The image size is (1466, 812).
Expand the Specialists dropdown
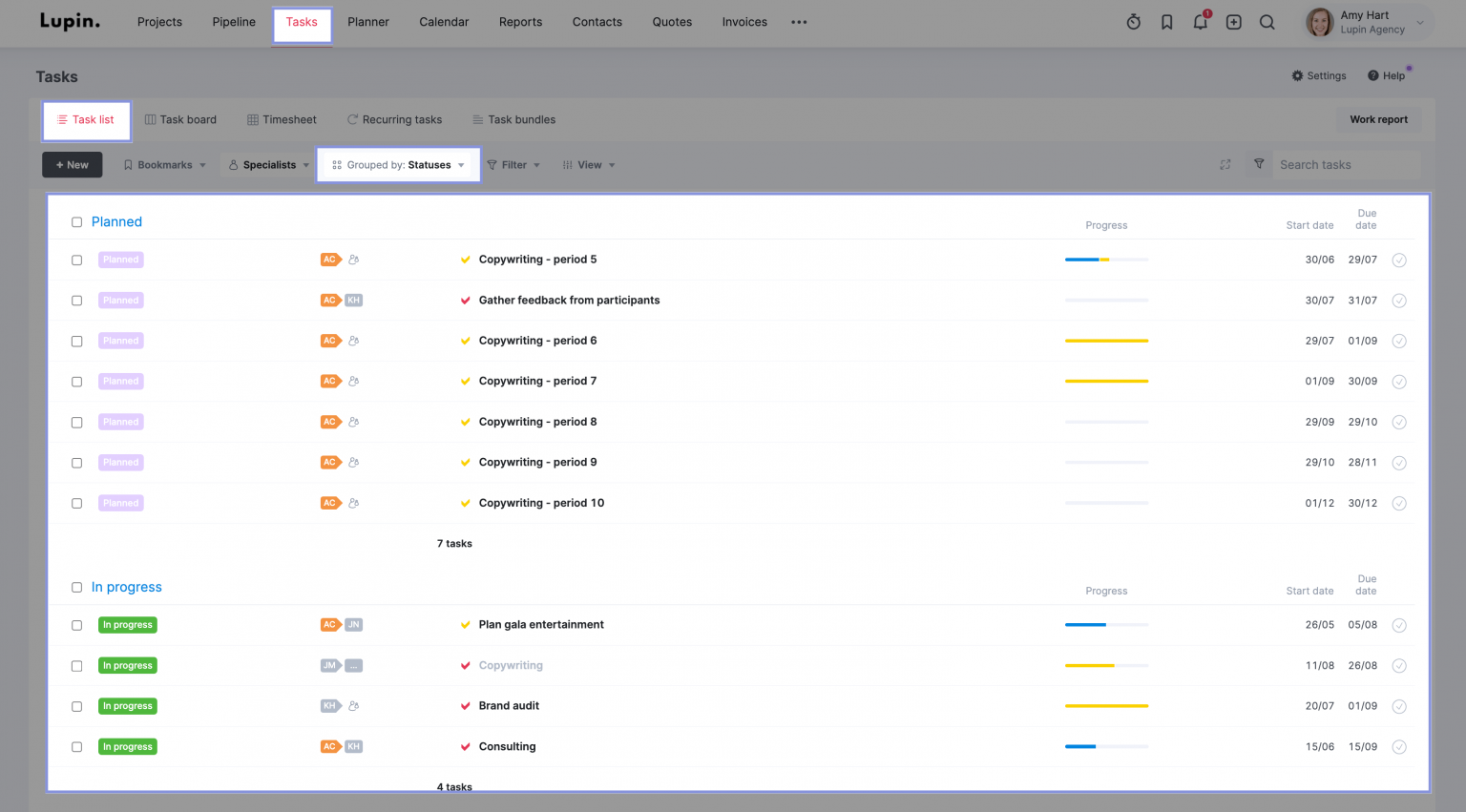pos(267,164)
